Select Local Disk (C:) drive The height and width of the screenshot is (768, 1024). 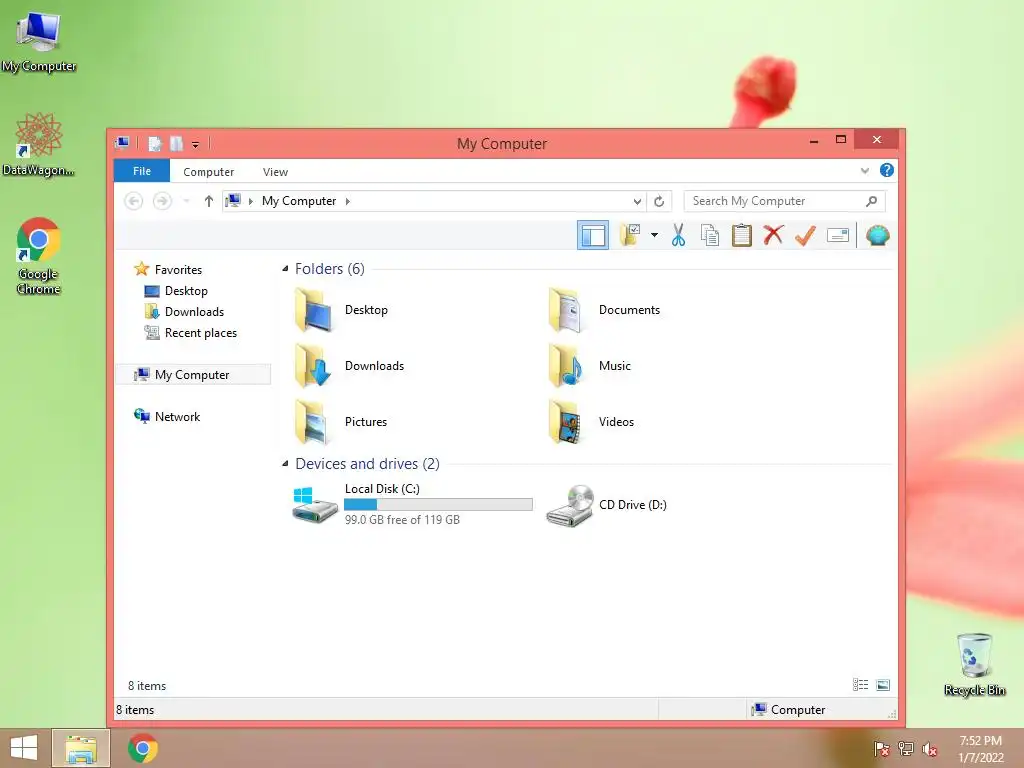tap(413, 504)
